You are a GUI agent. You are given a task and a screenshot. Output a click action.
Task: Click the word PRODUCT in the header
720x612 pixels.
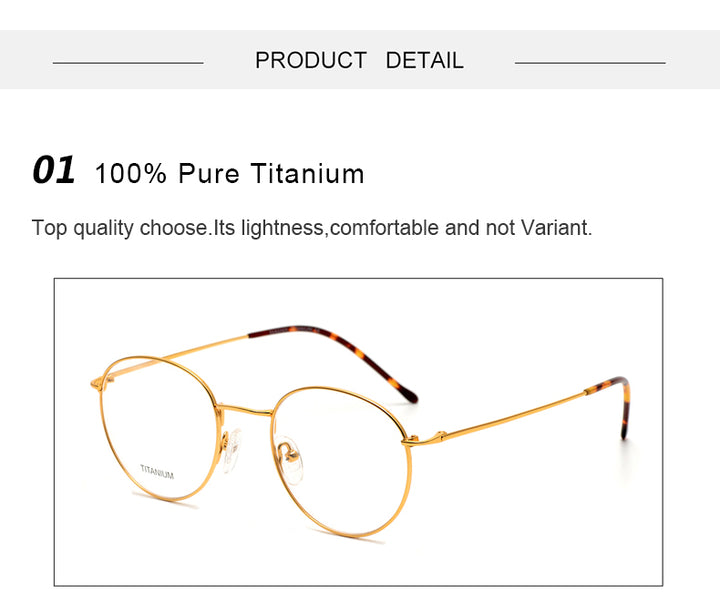[311, 60]
